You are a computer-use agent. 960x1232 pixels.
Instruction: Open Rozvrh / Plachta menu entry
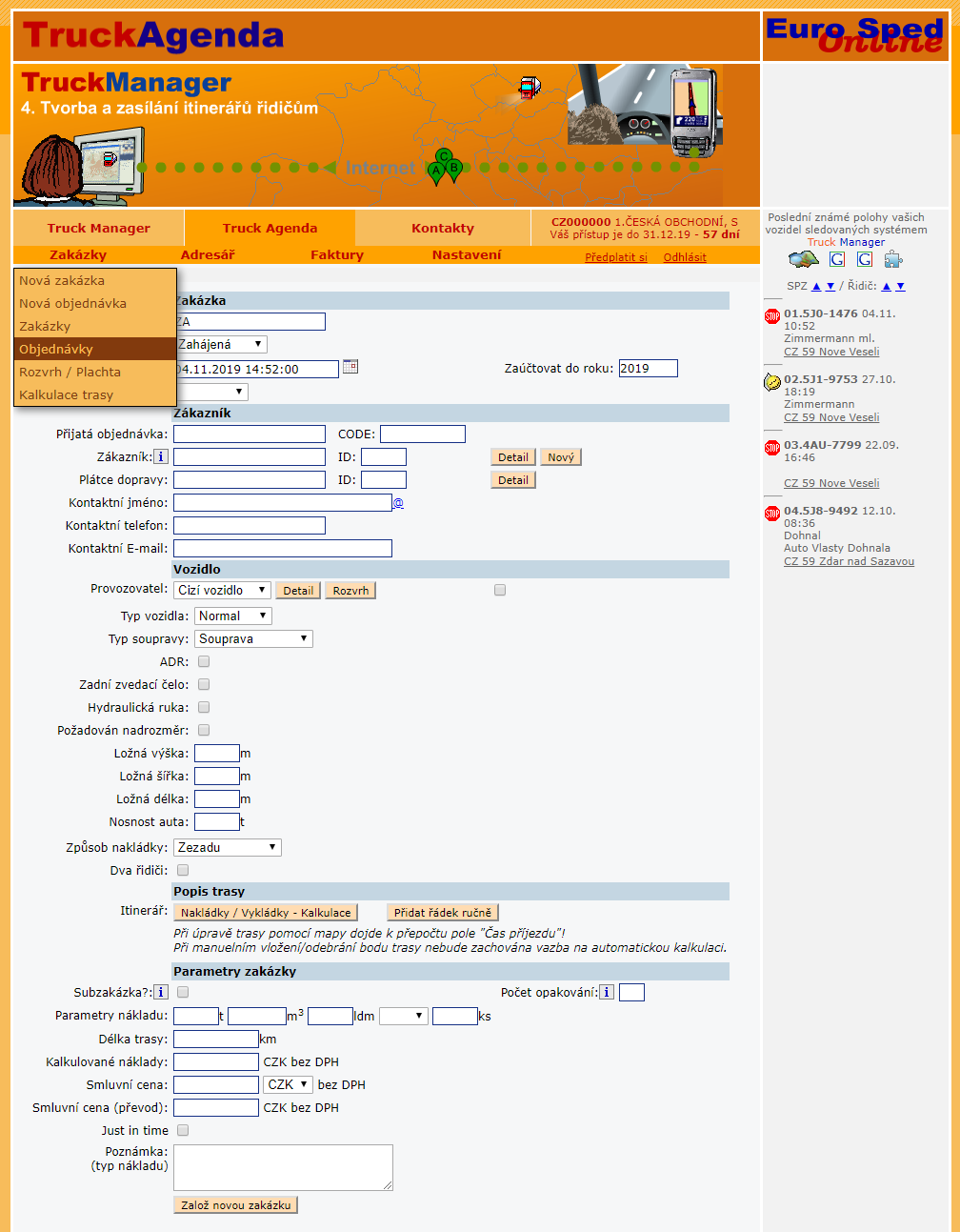pyautogui.click(x=95, y=373)
